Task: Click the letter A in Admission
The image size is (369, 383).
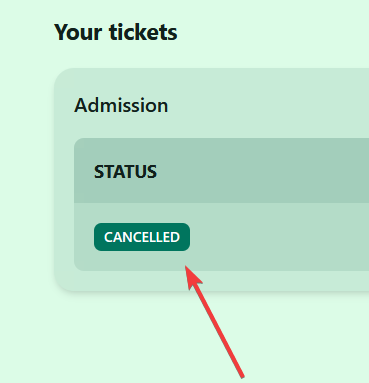Action: tap(81, 105)
